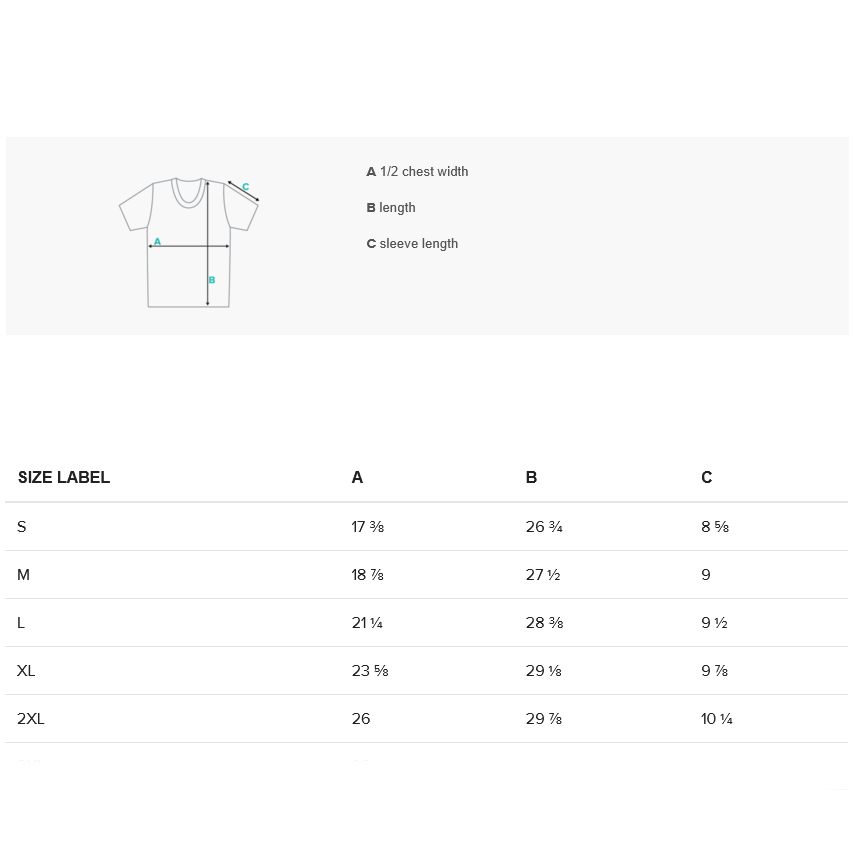Click the 27 ½ length value for M
The height and width of the screenshot is (854, 854).
pos(543,575)
